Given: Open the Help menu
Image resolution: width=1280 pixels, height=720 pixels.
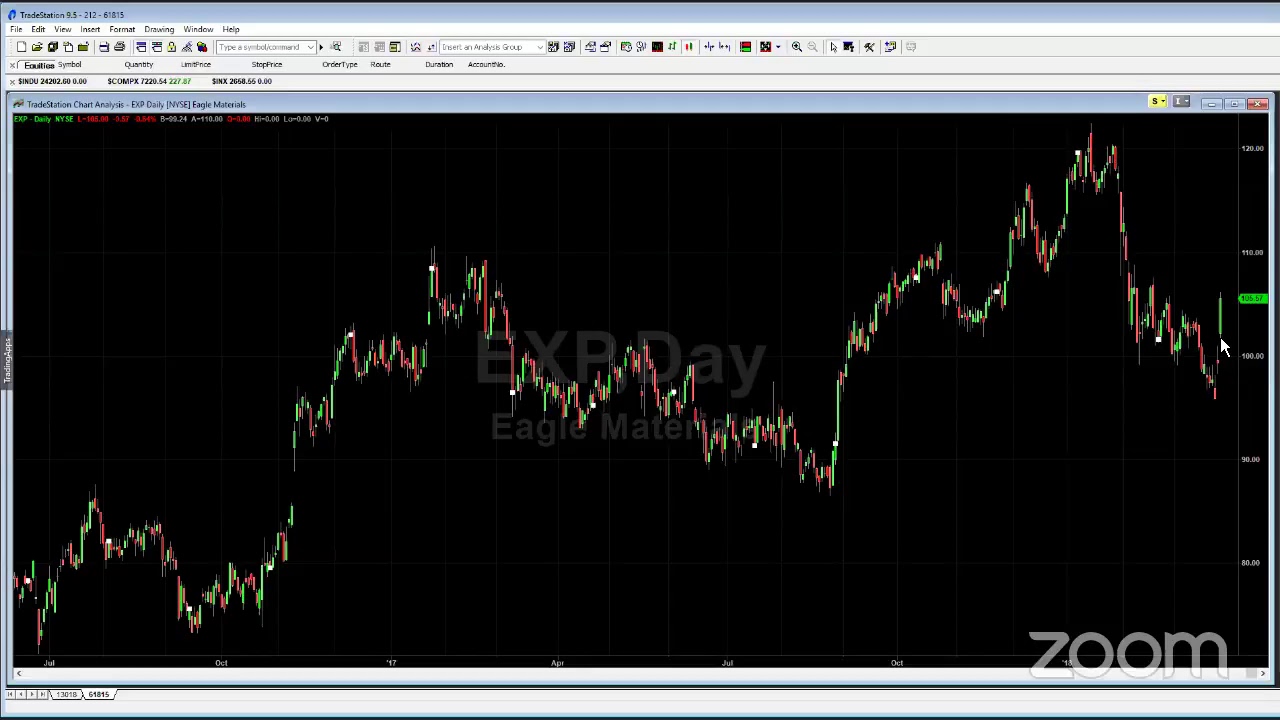Looking at the screenshot, I should pyautogui.click(x=231, y=29).
